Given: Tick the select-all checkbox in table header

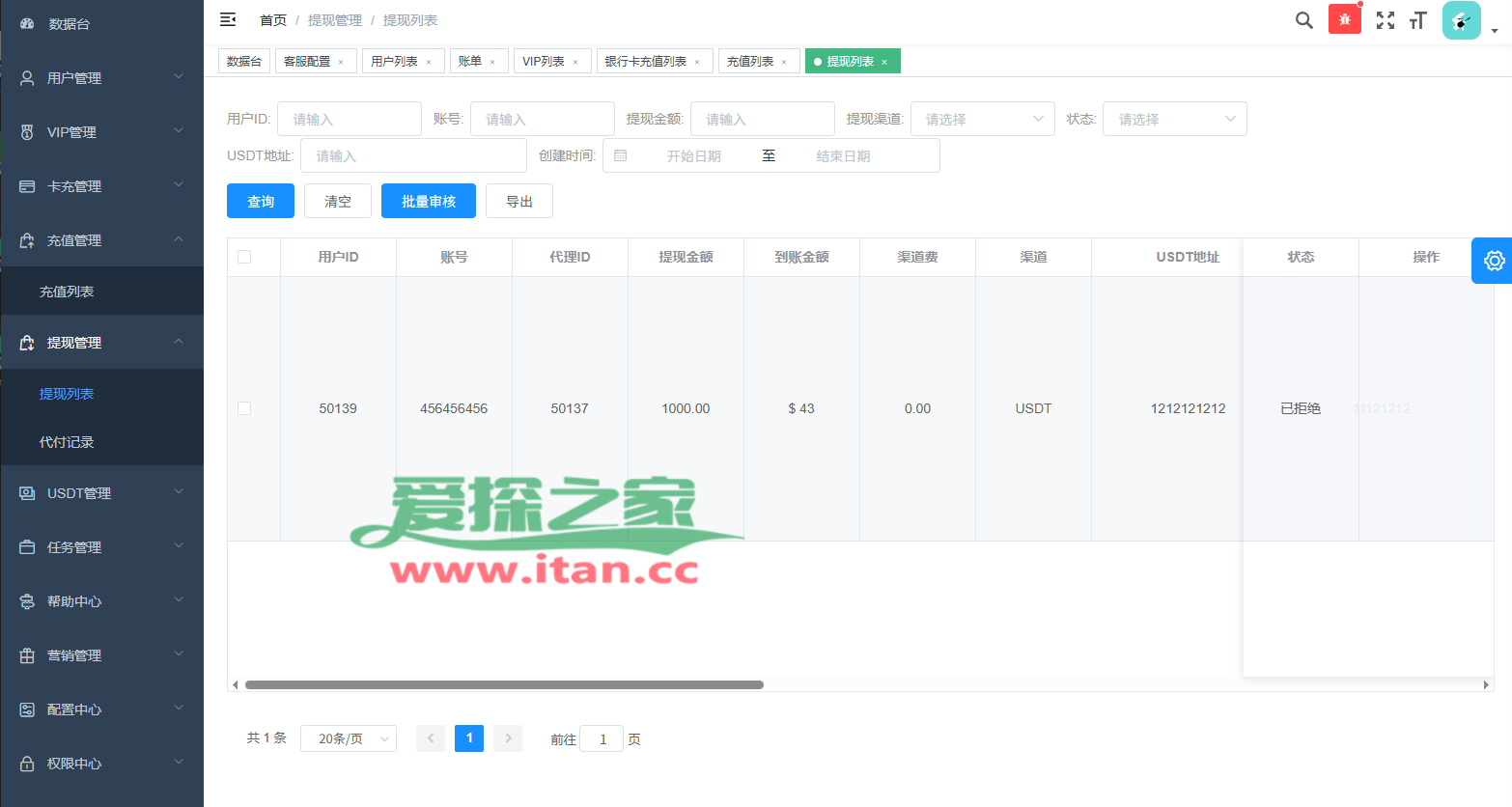Looking at the screenshot, I should 244,257.
